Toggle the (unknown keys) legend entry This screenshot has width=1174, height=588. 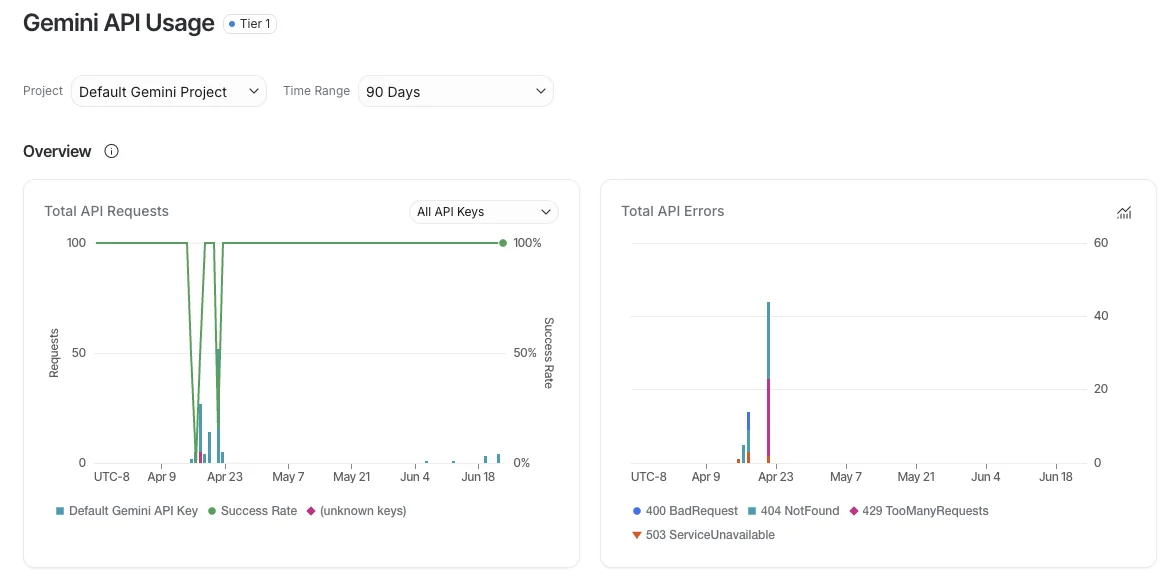[x=356, y=511]
